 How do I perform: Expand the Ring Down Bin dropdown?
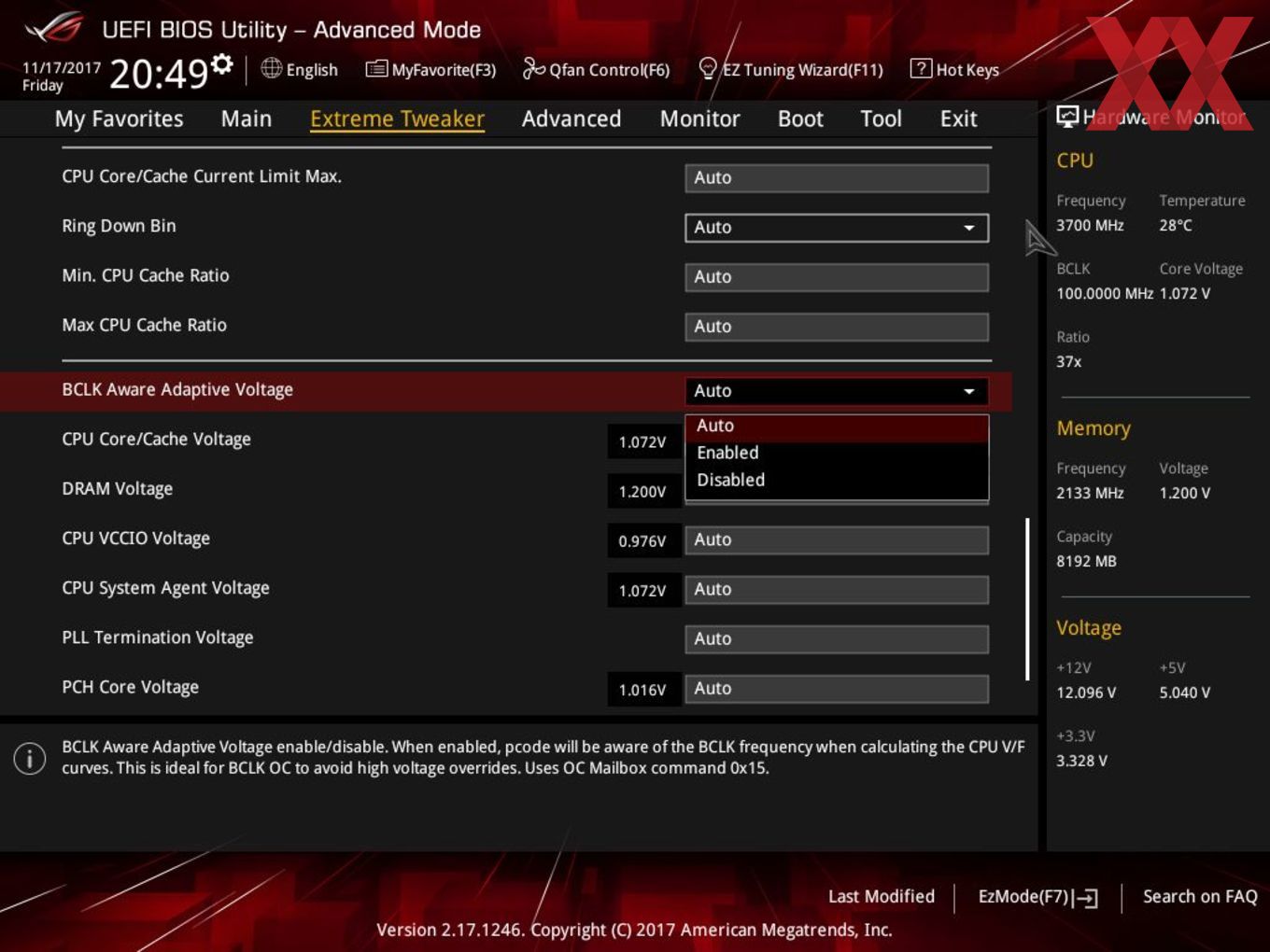pos(837,227)
